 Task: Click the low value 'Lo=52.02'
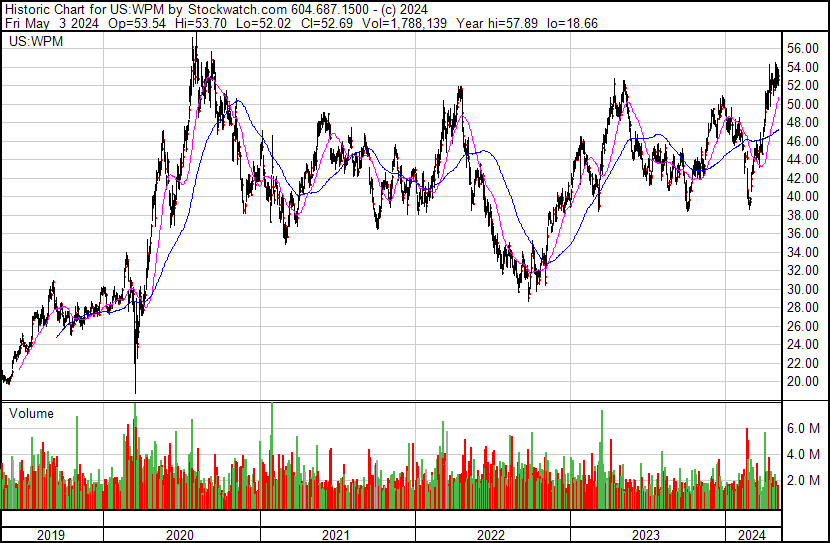click(x=263, y=23)
